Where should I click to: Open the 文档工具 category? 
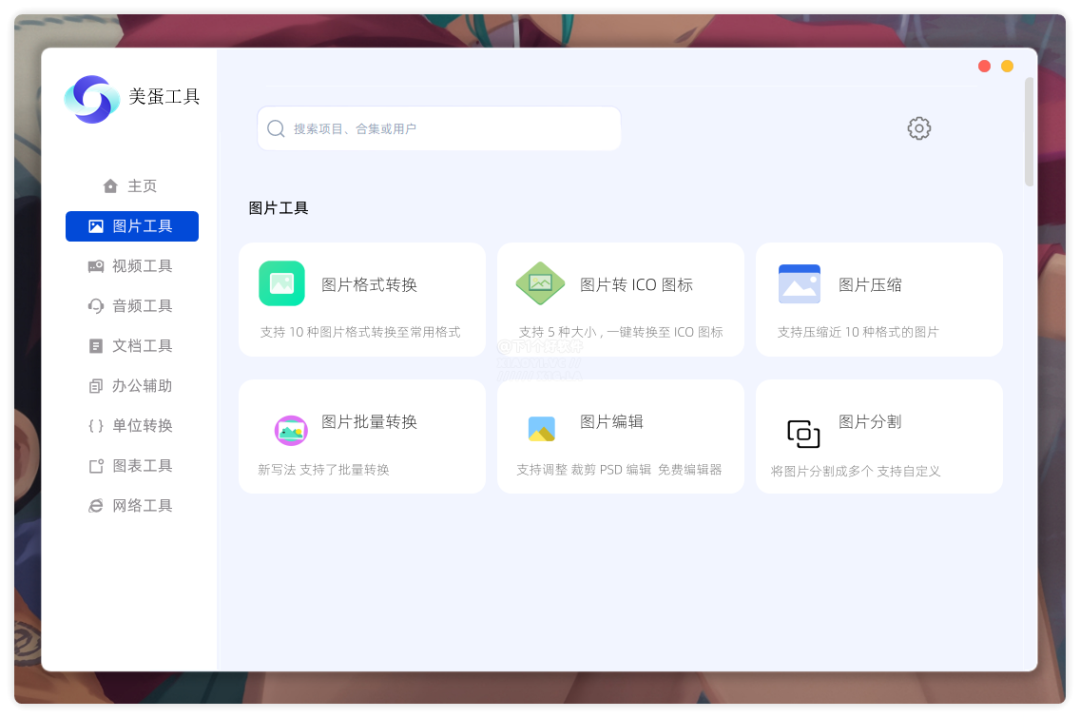click(140, 345)
